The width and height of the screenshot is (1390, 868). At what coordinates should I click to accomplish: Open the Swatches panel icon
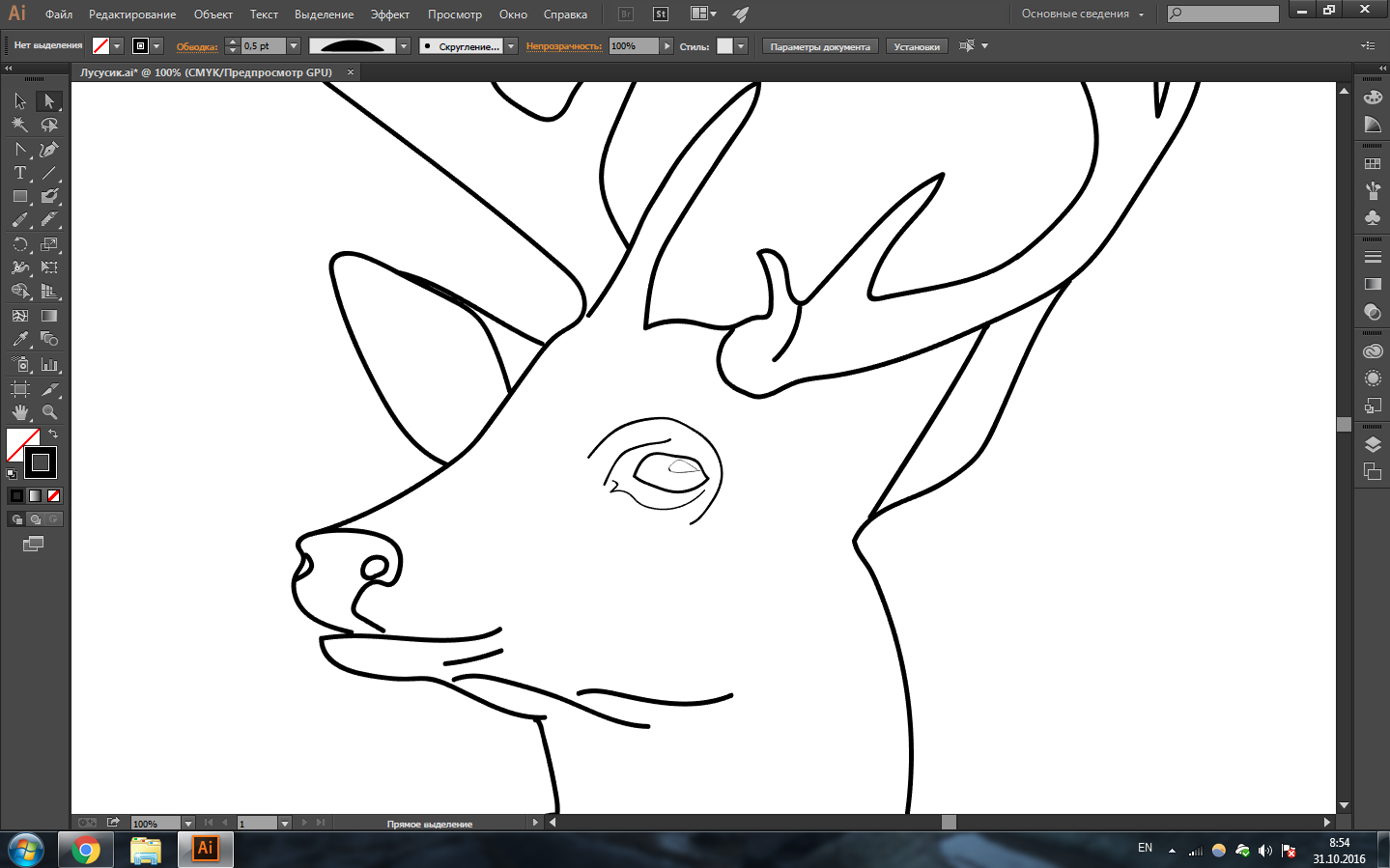point(1373,164)
